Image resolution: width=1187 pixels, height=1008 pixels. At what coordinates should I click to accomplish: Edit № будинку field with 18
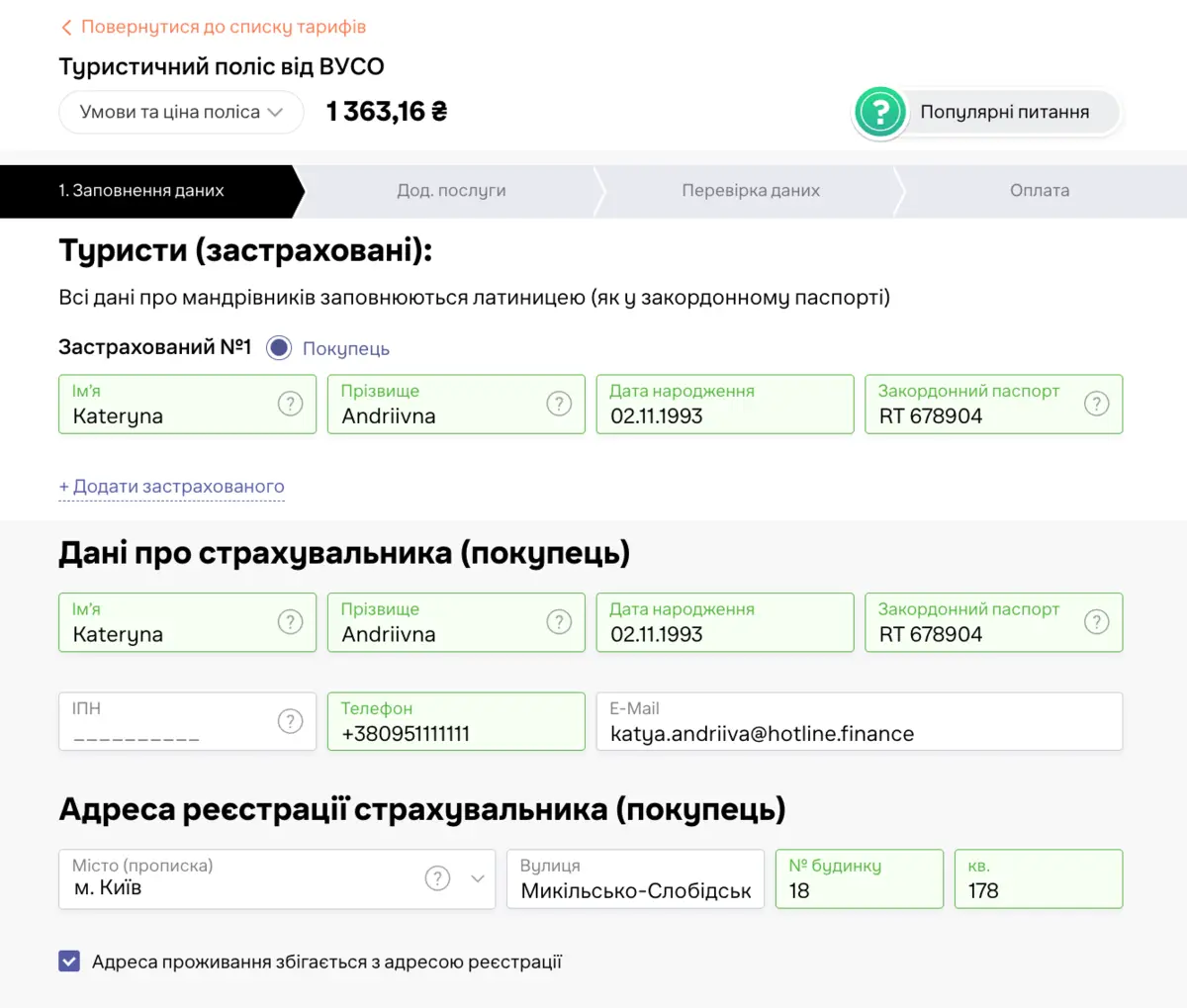(860, 878)
